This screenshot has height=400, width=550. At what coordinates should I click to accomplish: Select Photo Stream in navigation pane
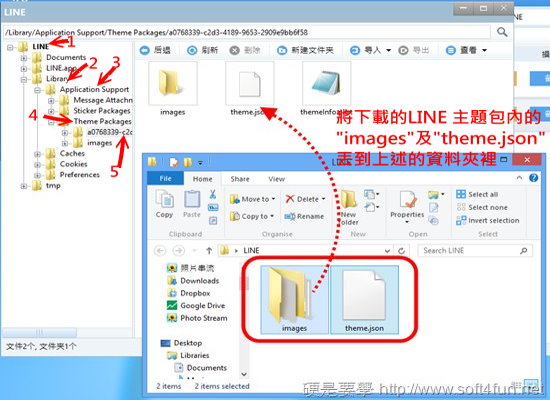tap(197, 318)
